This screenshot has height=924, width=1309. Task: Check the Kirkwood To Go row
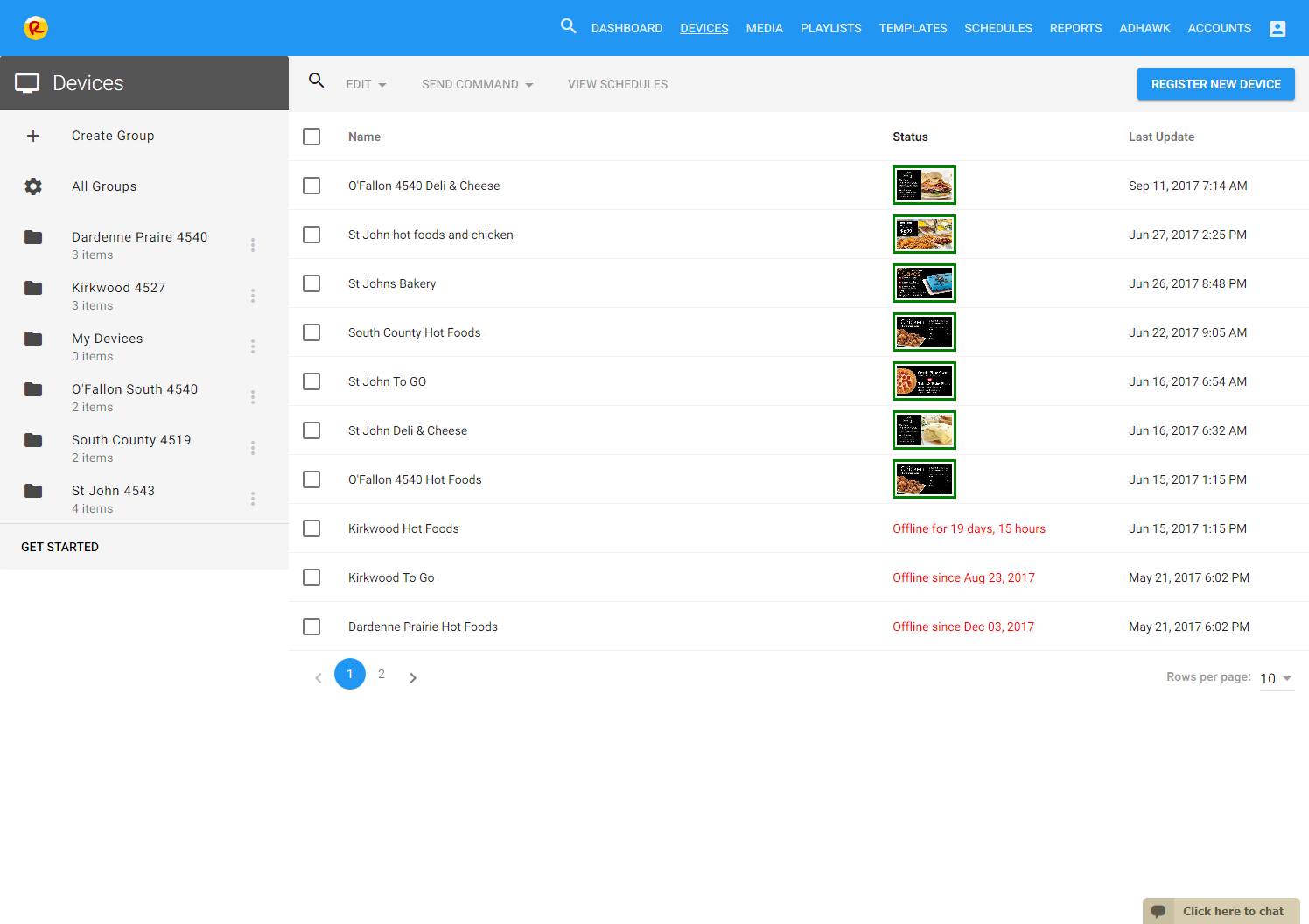(x=311, y=577)
